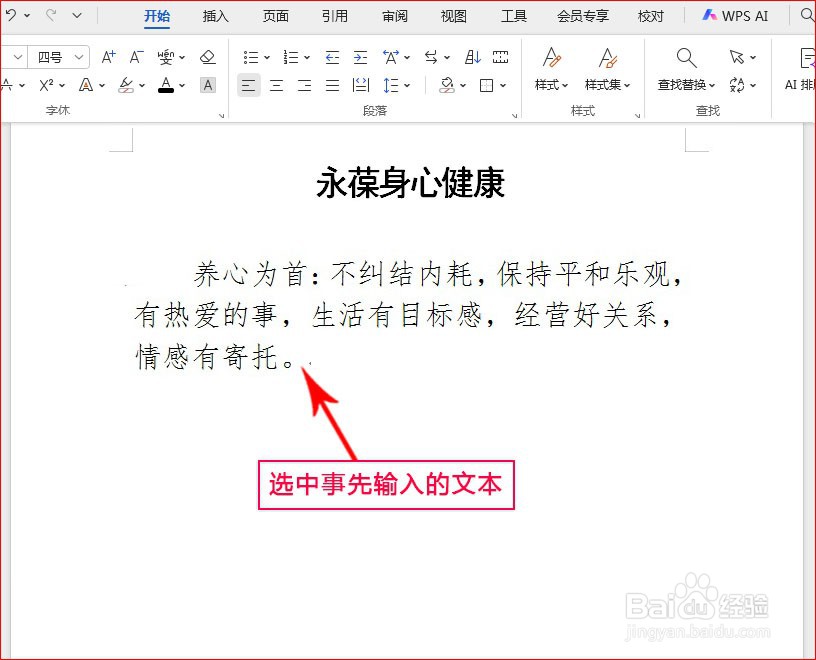This screenshot has width=816, height=660.
Task: Apply superscript with the X² icon
Action: (x=46, y=85)
